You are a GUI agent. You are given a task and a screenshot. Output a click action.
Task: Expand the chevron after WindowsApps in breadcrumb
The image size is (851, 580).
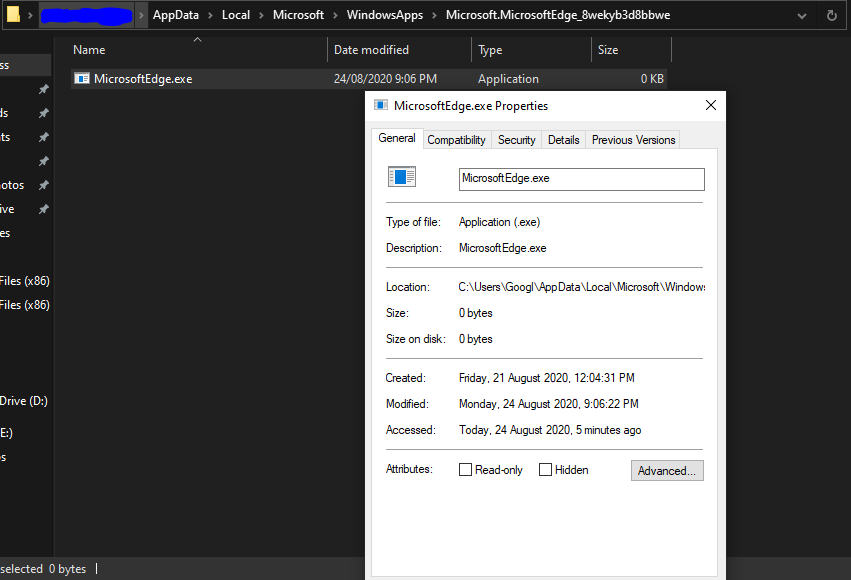pyautogui.click(x=434, y=15)
